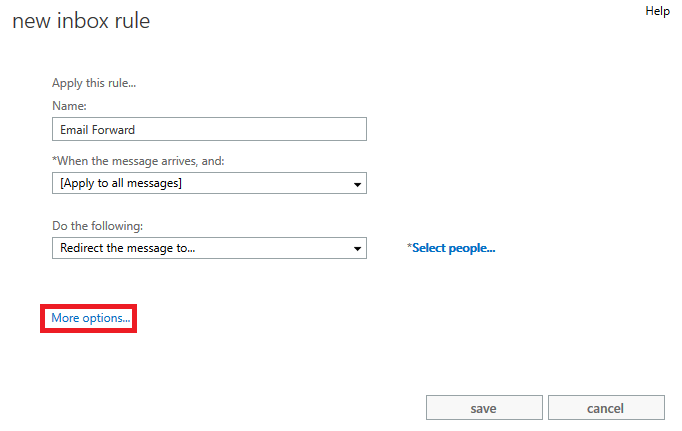Expand the arrow beside Apply to all messages
Screen dimensions: 682x431
tap(357, 184)
